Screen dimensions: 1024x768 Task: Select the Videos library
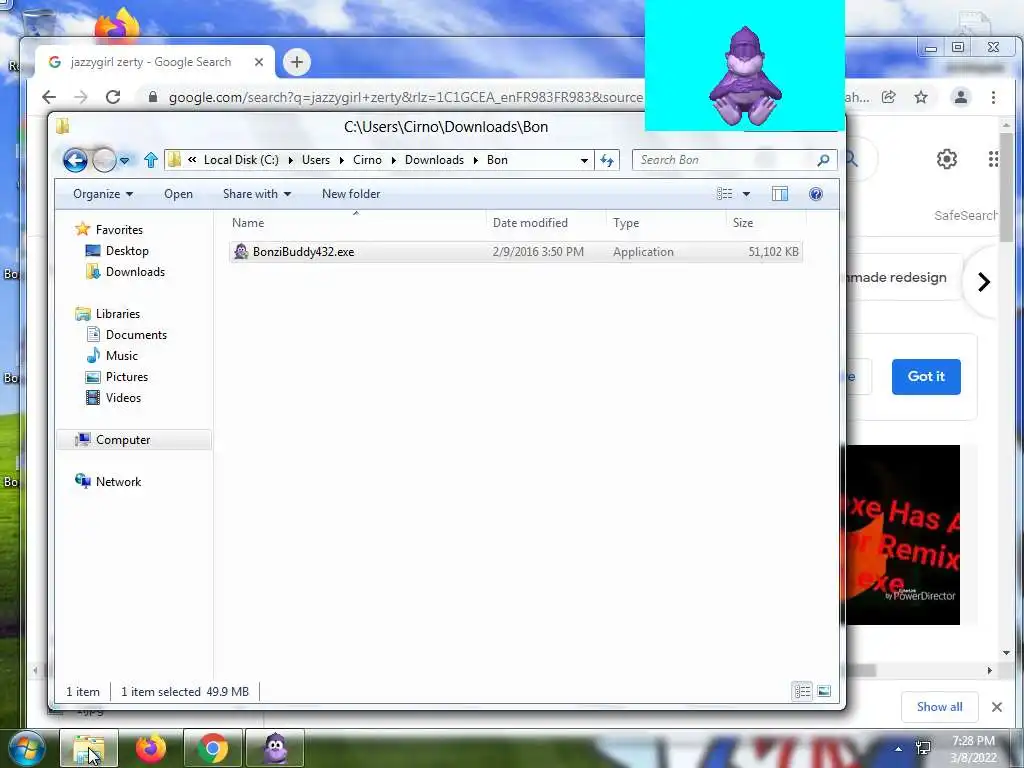tap(123, 398)
